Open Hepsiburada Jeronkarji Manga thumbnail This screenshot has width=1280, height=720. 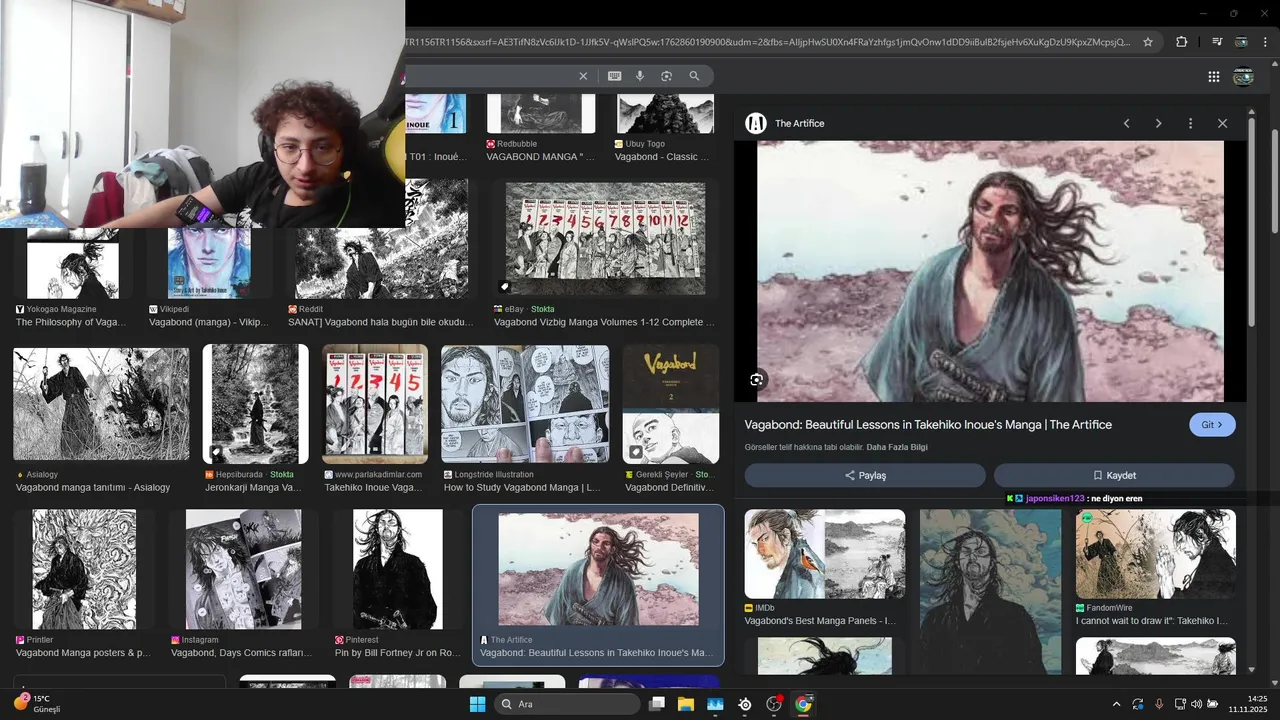(x=255, y=405)
